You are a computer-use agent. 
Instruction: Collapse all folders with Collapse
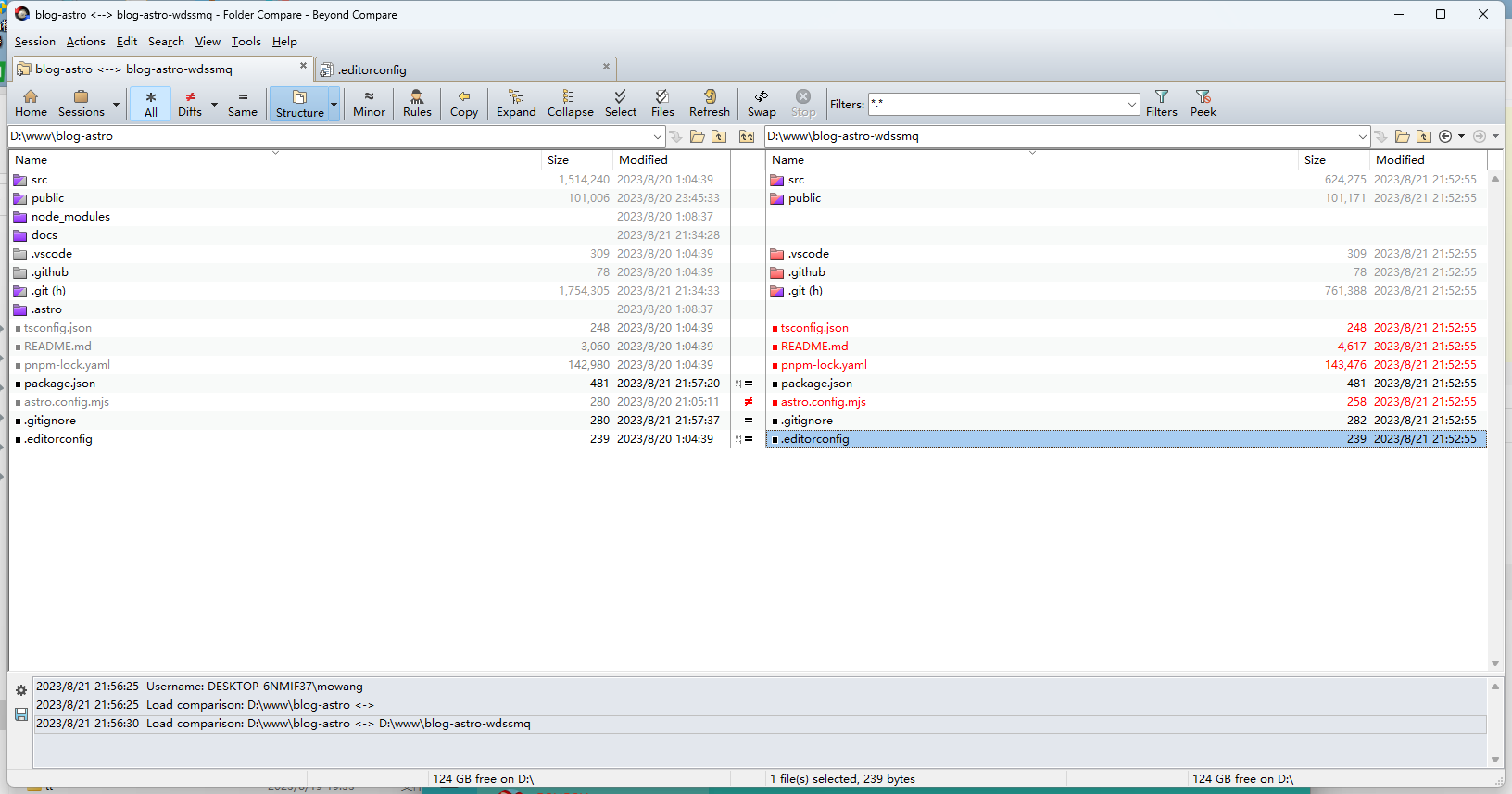[x=571, y=104]
